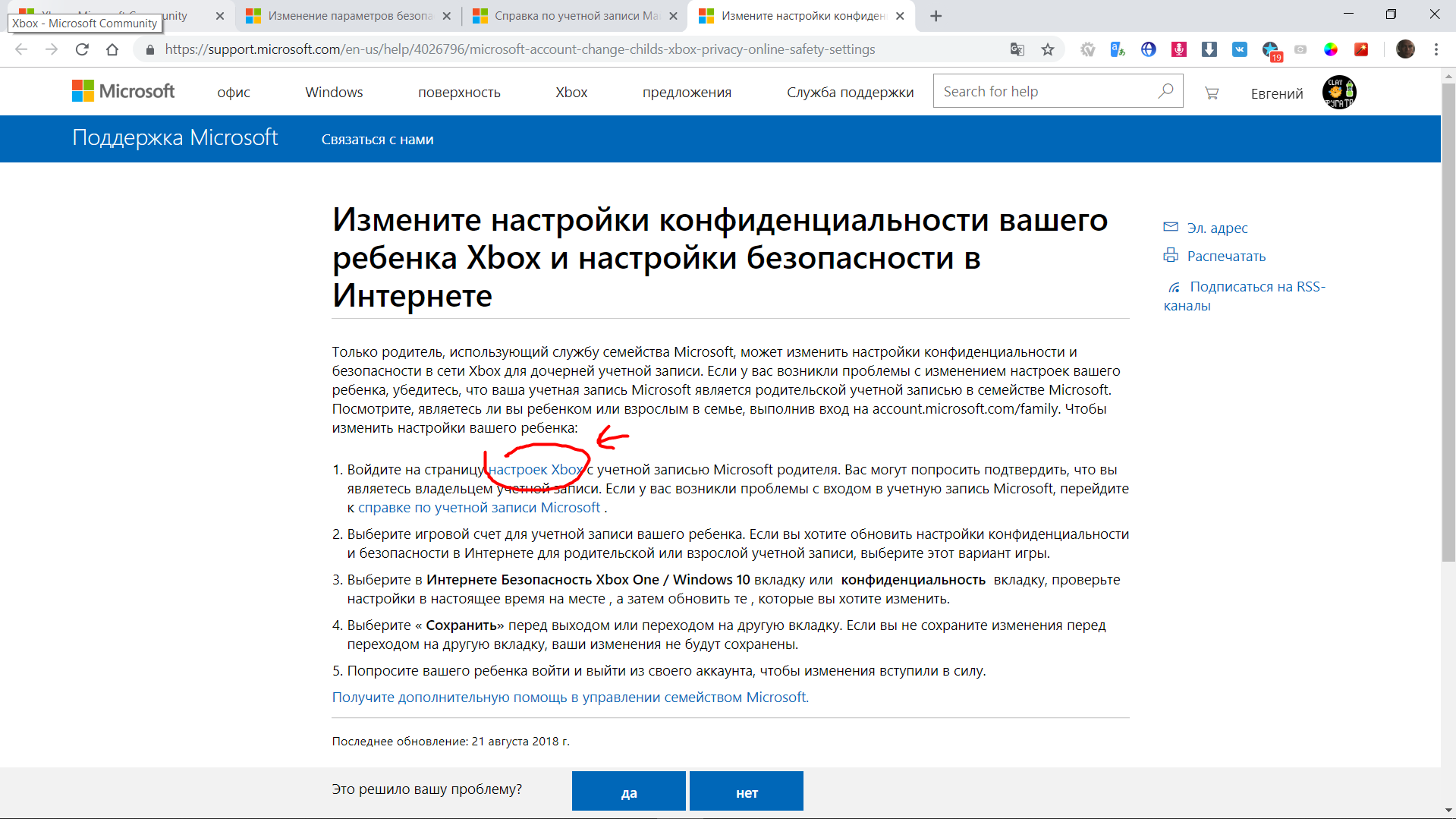Image resolution: width=1456 pixels, height=819 pixels.
Task: Click the padlock site info icon
Action: [x=150, y=49]
